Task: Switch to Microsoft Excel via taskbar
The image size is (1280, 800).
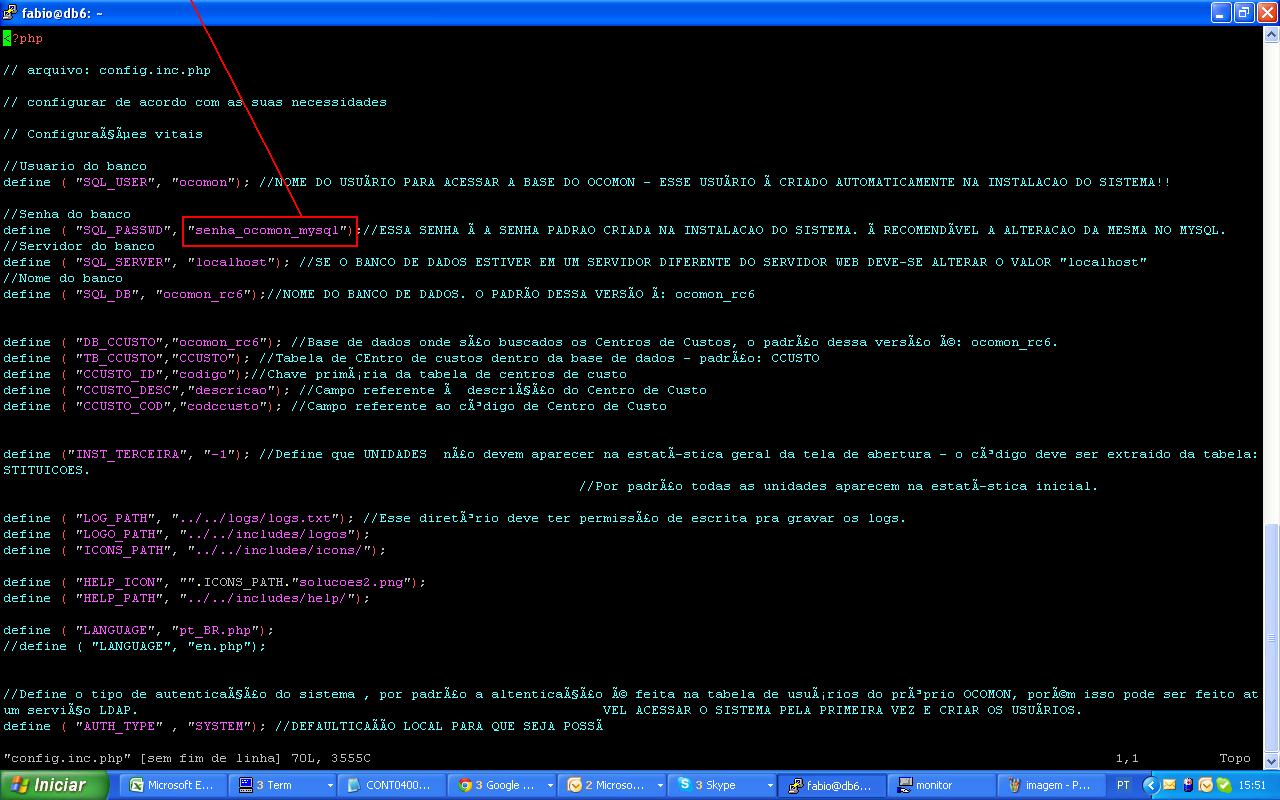Action: pos(174,784)
